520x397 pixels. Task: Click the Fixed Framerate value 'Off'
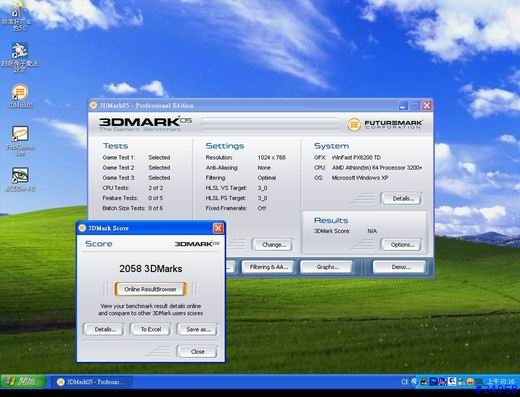tap(262, 208)
